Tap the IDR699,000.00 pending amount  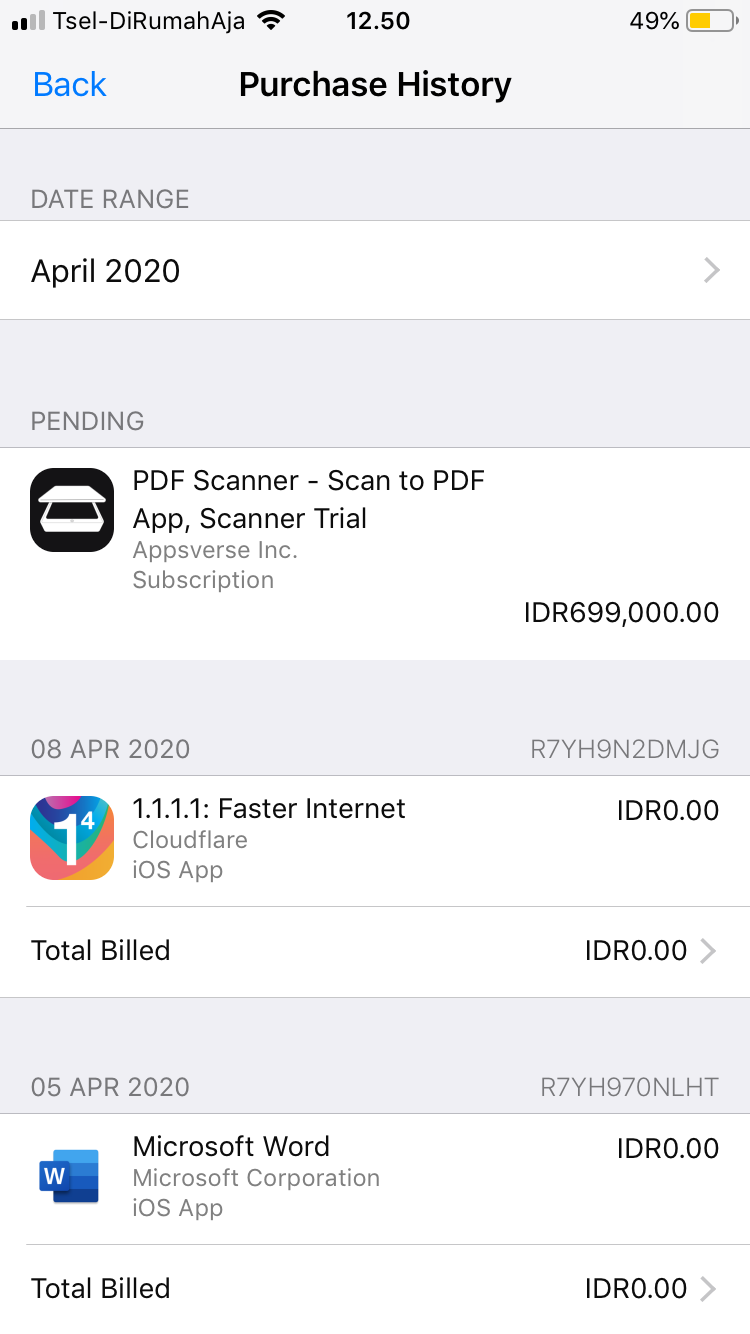coord(621,612)
